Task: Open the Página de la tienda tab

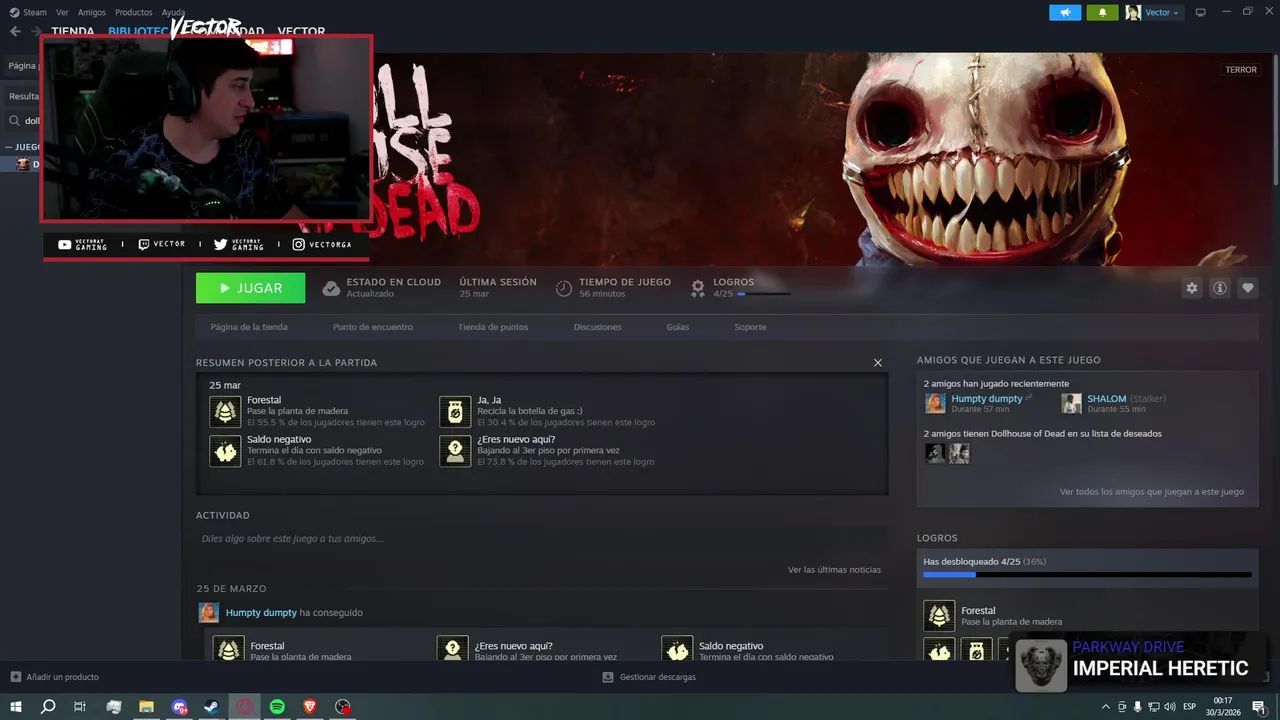Action: click(x=249, y=327)
